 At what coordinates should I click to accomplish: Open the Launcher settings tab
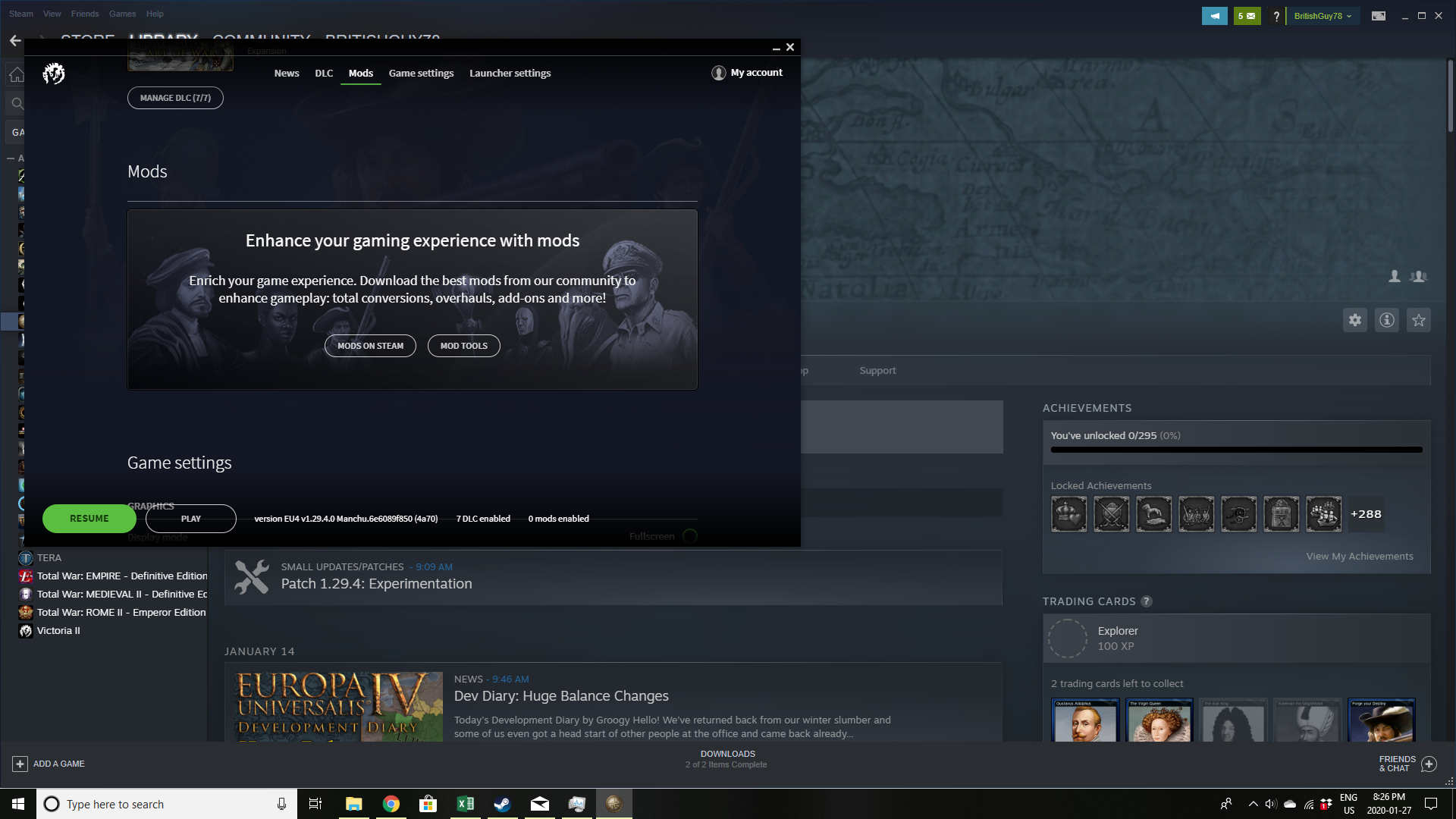pos(510,73)
